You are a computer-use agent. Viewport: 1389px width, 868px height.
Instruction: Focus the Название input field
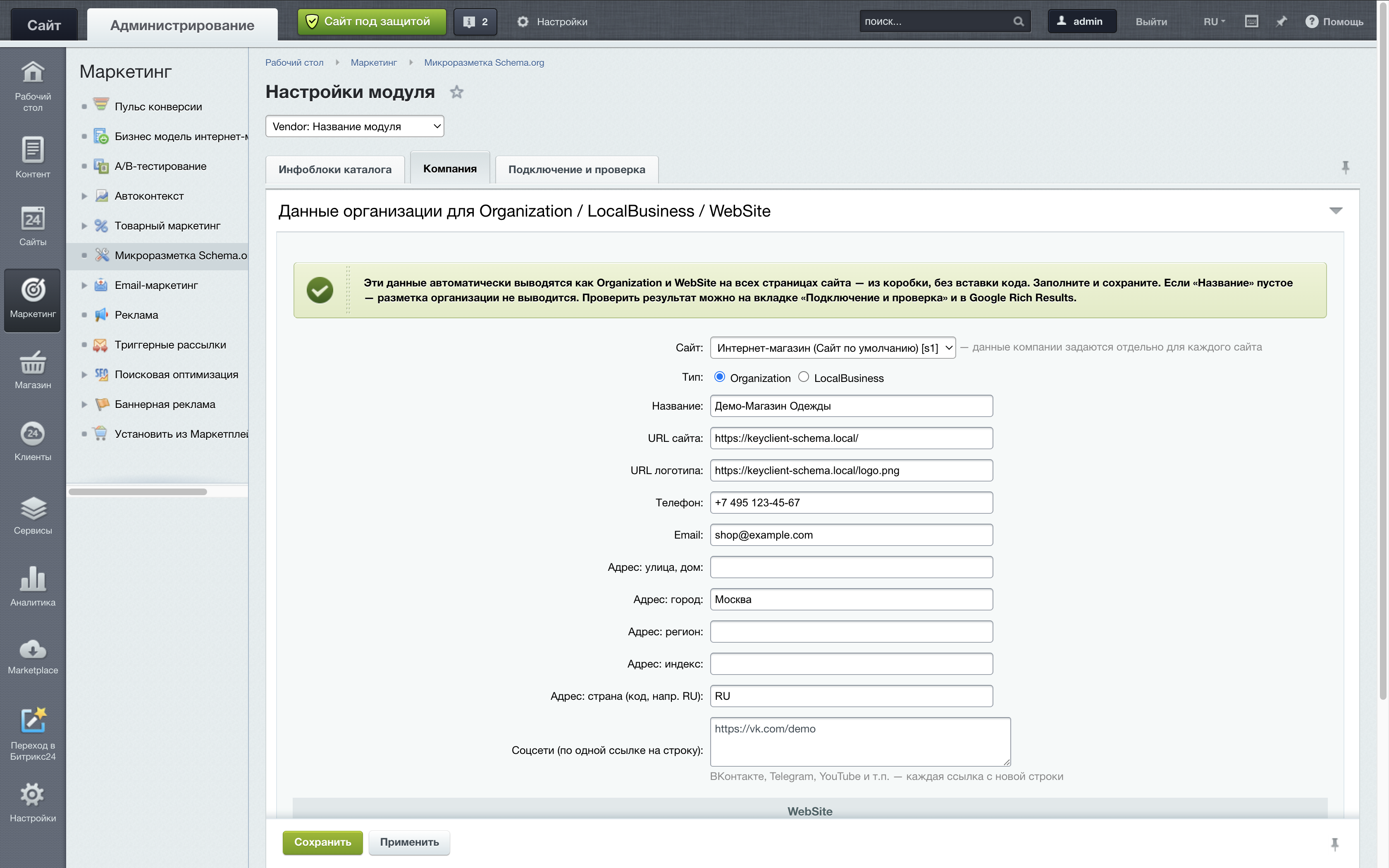(851, 406)
